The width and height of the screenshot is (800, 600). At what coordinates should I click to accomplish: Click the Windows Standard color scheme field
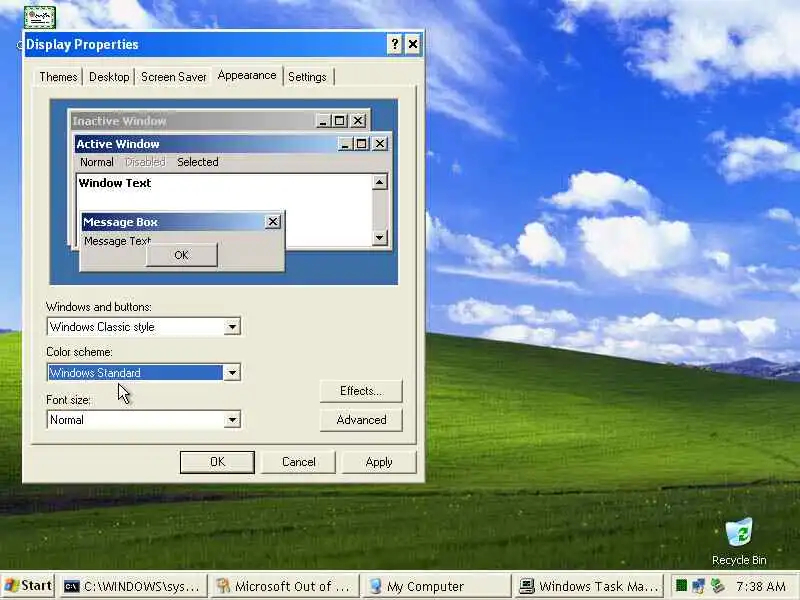click(143, 372)
